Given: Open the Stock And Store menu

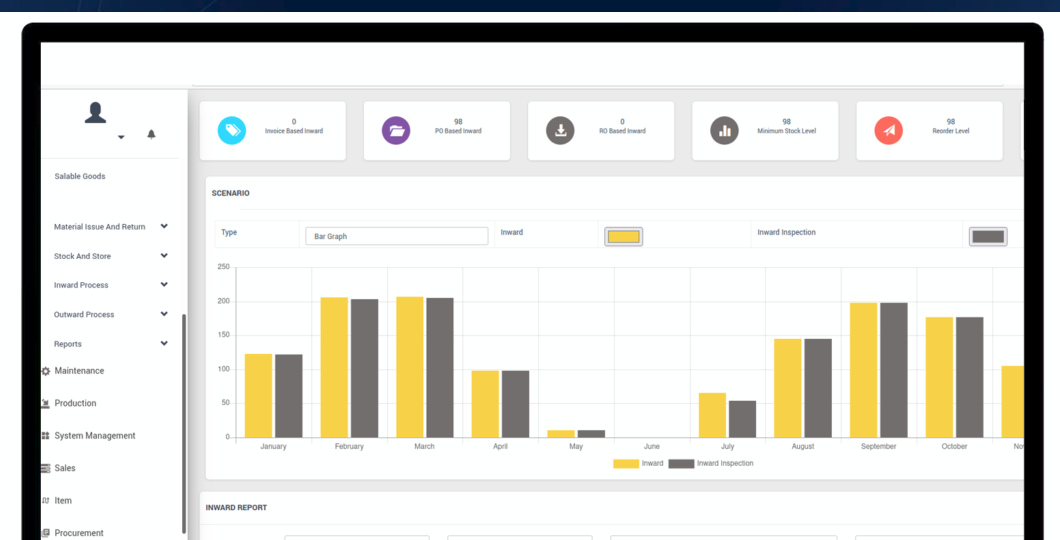Looking at the screenshot, I should pyautogui.click(x=82, y=256).
